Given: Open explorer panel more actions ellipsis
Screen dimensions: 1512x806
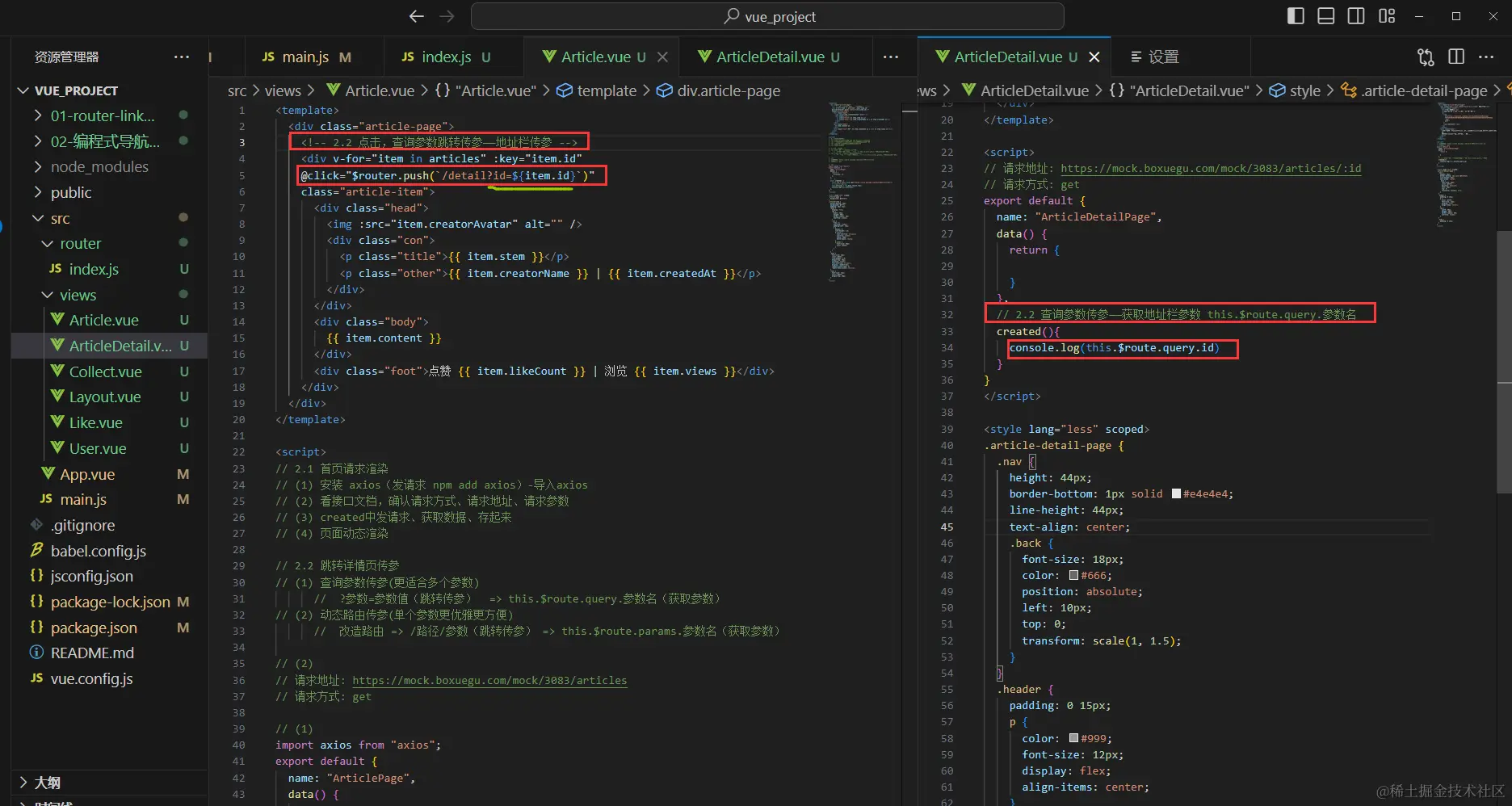Looking at the screenshot, I should [182, 57].
